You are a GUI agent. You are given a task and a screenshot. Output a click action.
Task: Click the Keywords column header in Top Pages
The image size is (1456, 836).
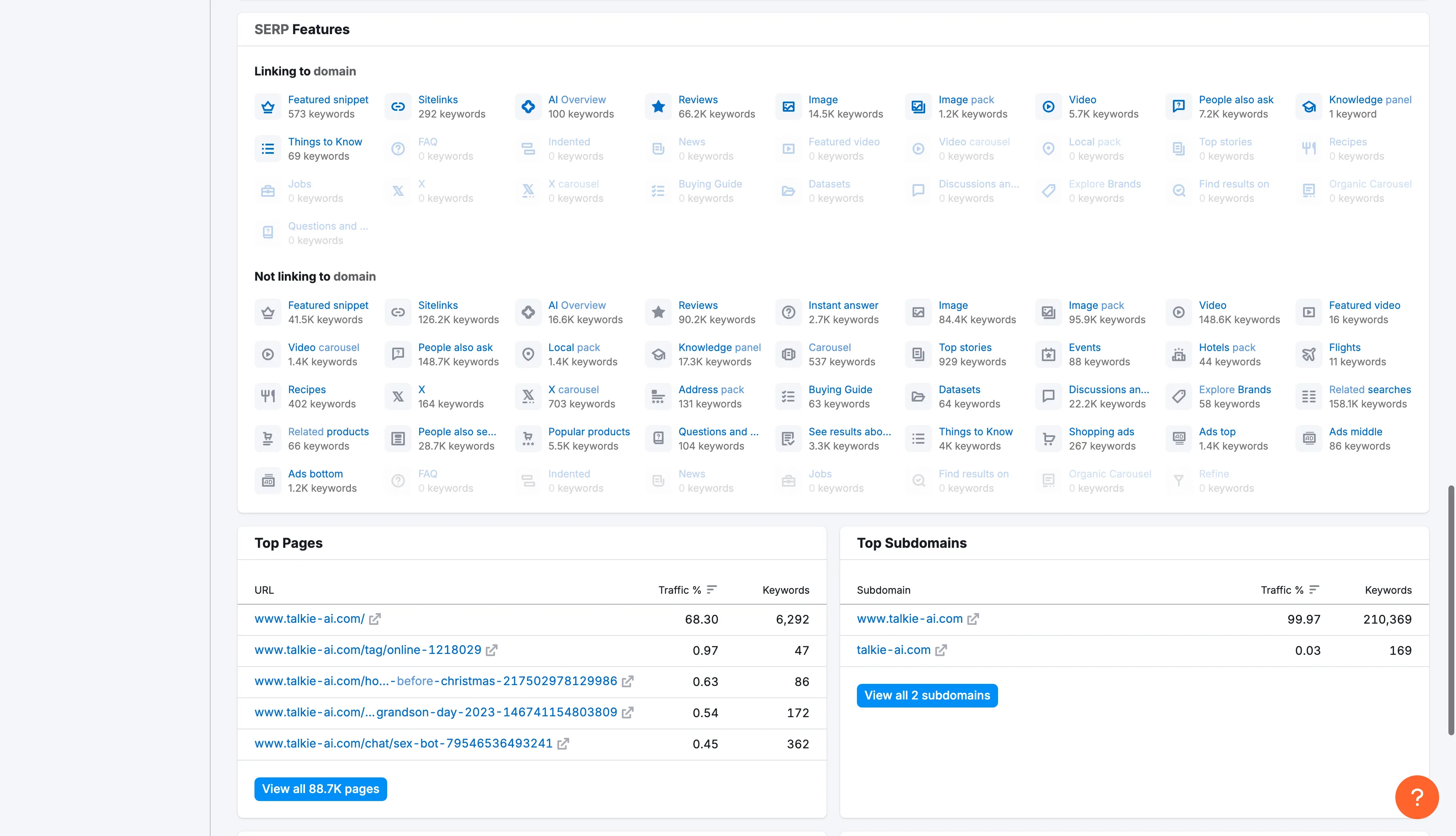tap(786, 589)
